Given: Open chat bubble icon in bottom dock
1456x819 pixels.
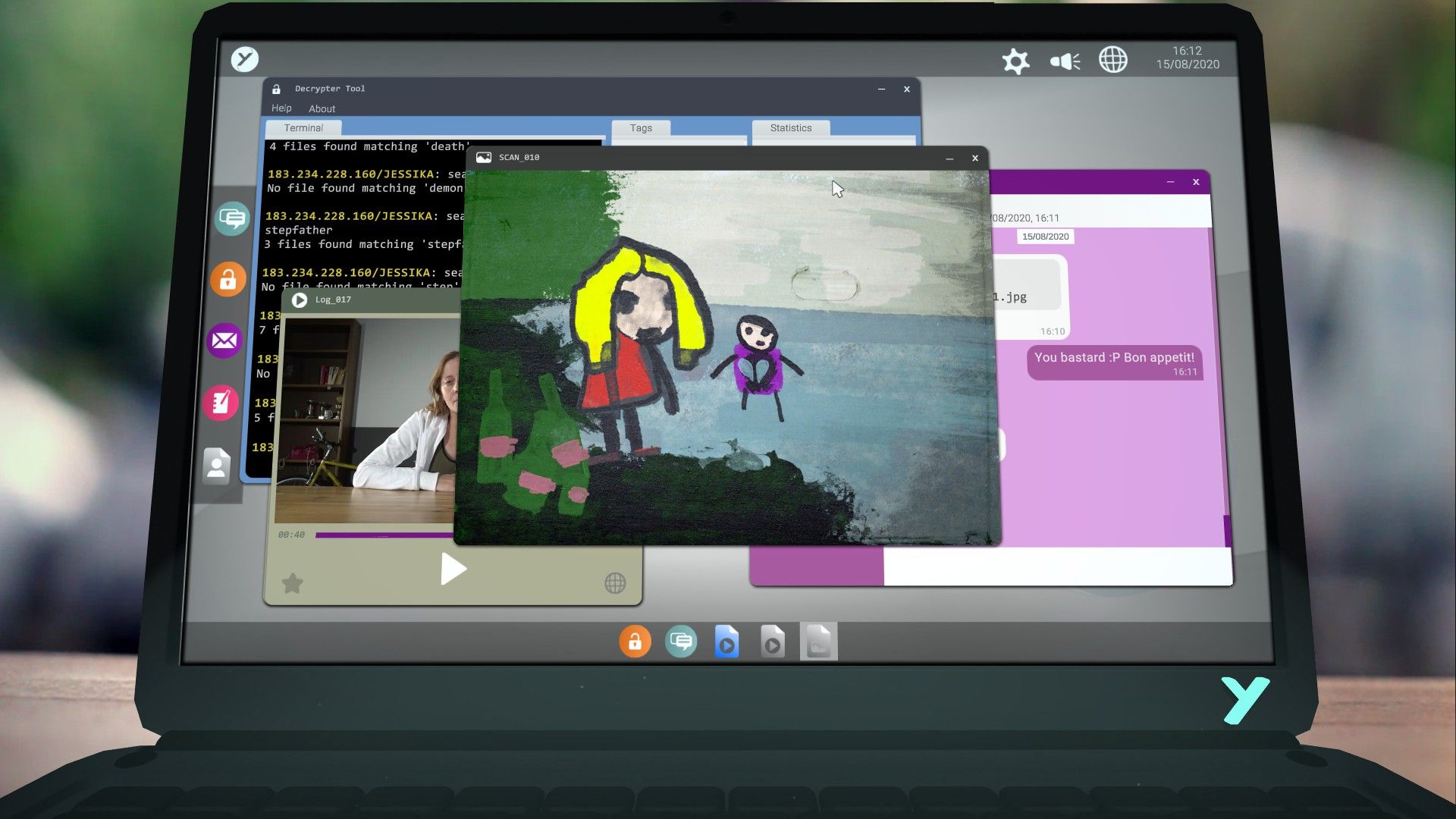Looking at the screenshot, I should (681, 642).
